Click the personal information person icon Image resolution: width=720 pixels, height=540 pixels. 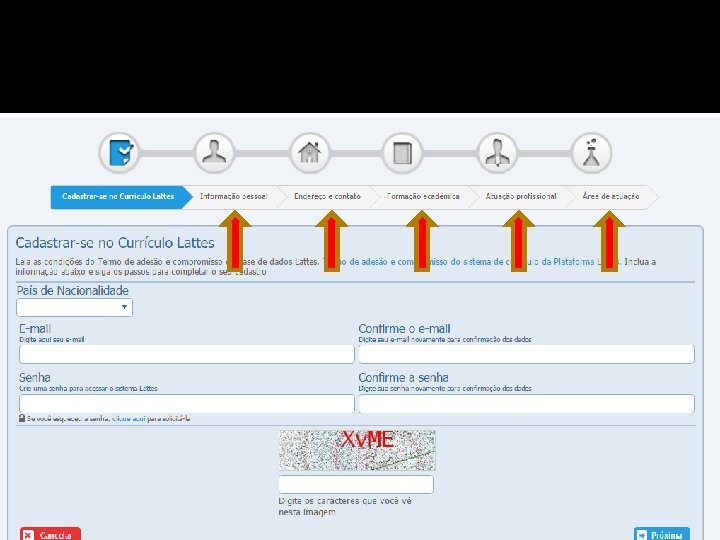tap(214, 152)
